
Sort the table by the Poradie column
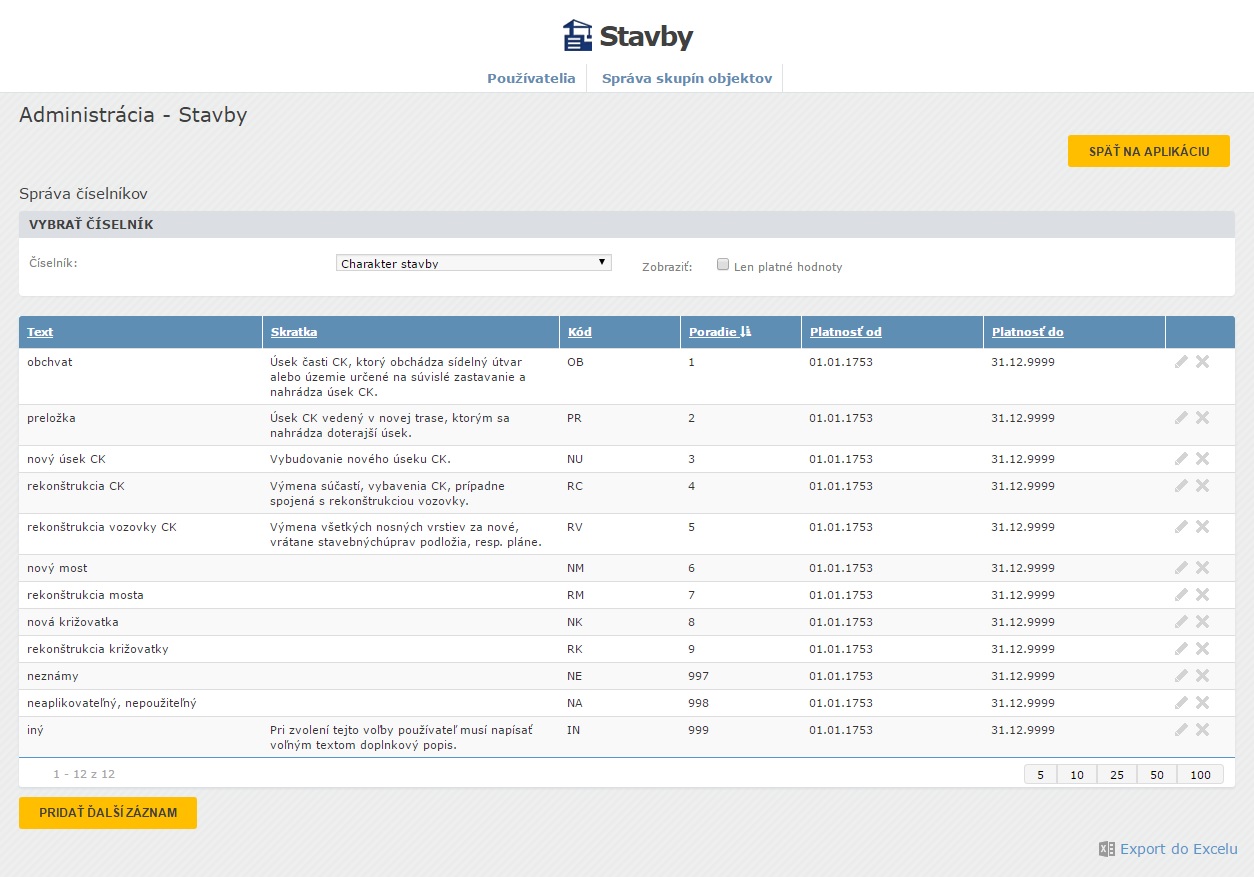(713, 332)
